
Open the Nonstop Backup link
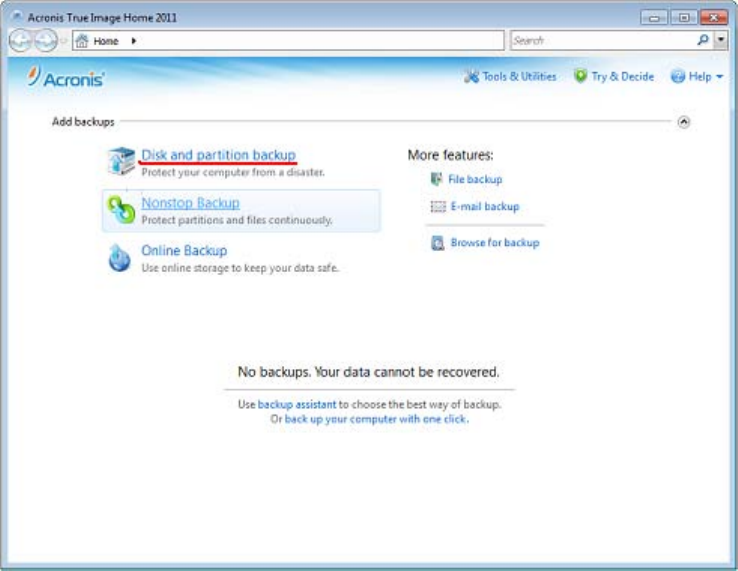point(190,203)
